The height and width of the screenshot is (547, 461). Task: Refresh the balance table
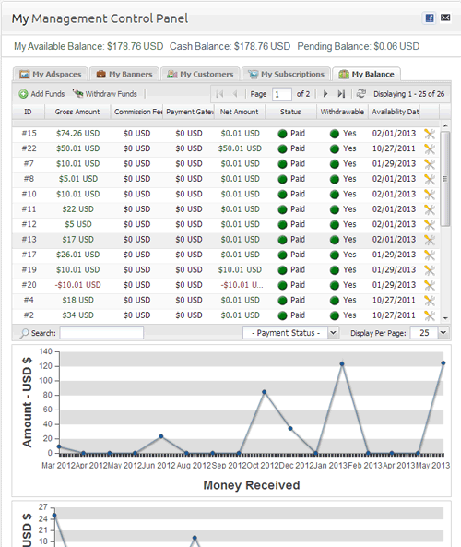361,94
